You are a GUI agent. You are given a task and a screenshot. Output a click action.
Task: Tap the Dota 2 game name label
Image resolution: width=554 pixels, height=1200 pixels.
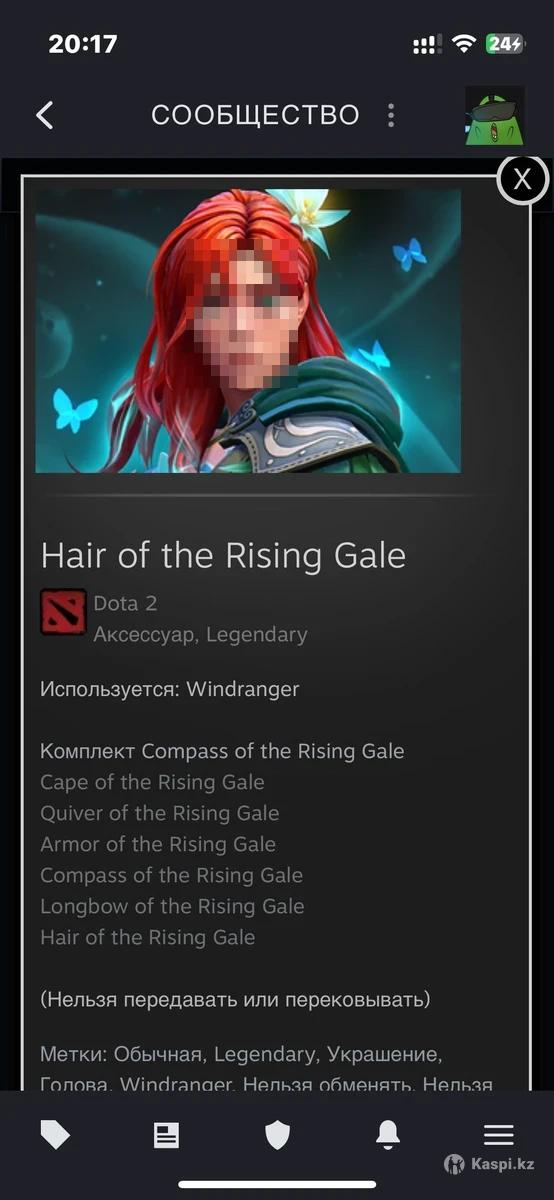(125, 603)
